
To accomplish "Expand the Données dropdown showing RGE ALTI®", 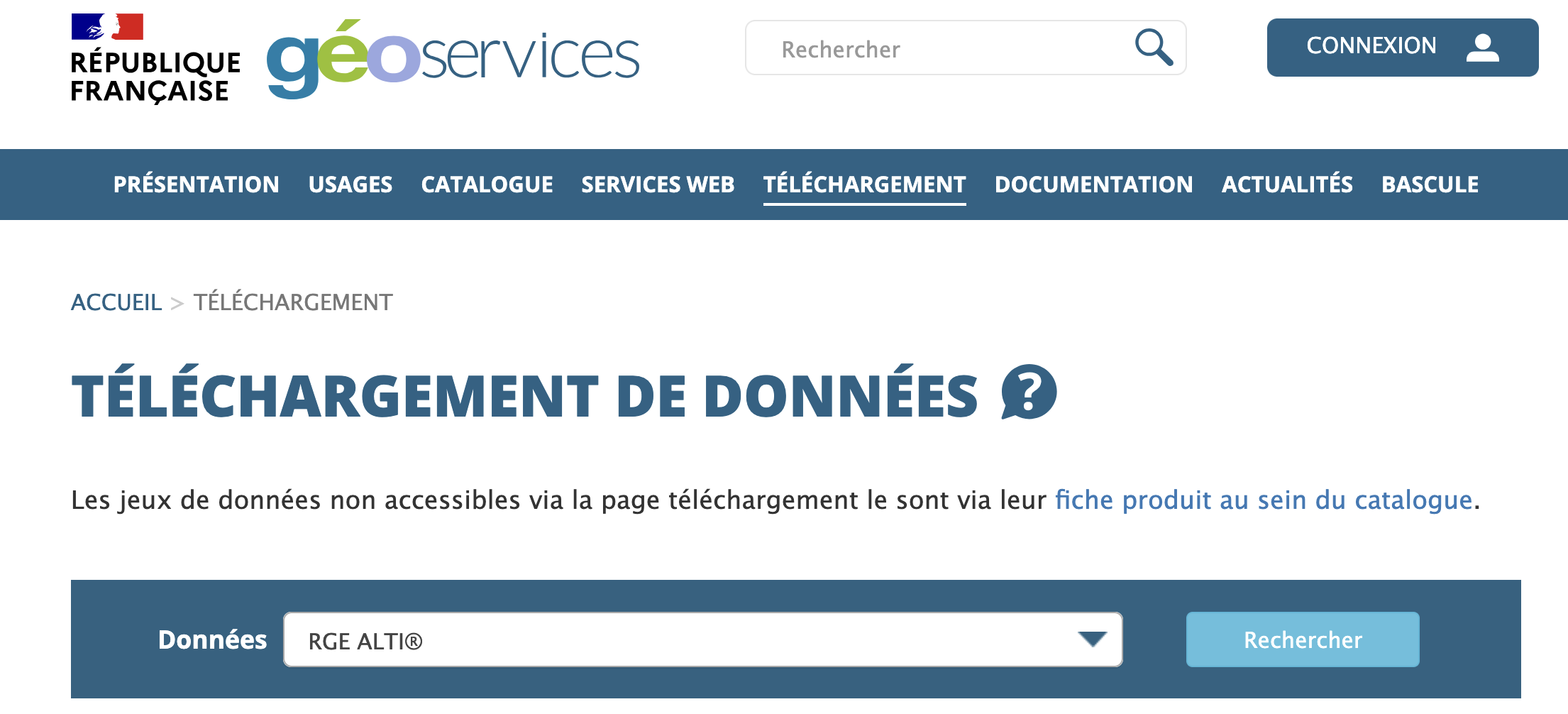I will click(x=703, y=639).
